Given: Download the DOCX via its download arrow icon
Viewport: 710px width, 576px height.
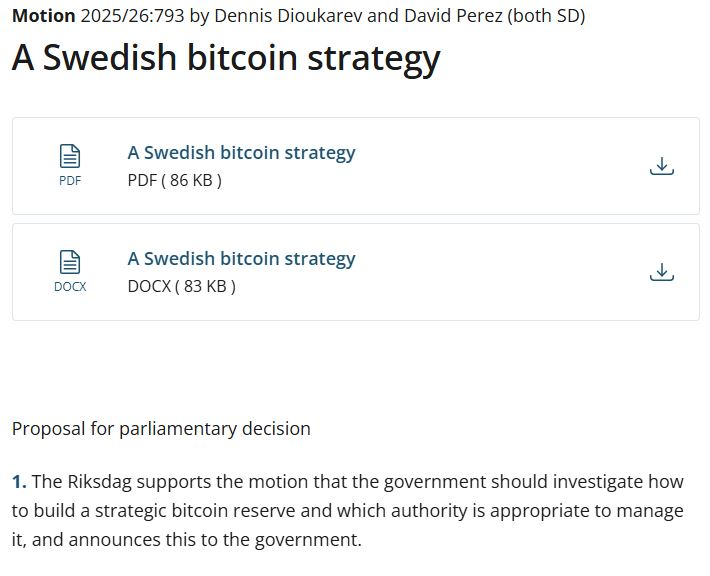Looking at the screenshot, I should tap(662, 272).
